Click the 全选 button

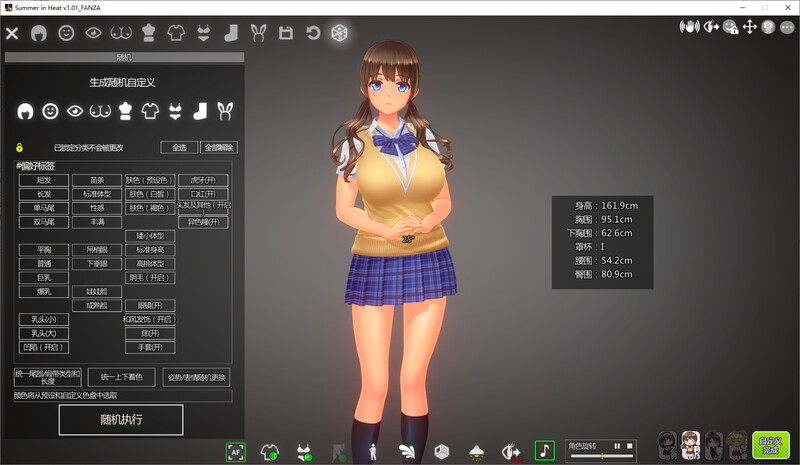point(179,148)
